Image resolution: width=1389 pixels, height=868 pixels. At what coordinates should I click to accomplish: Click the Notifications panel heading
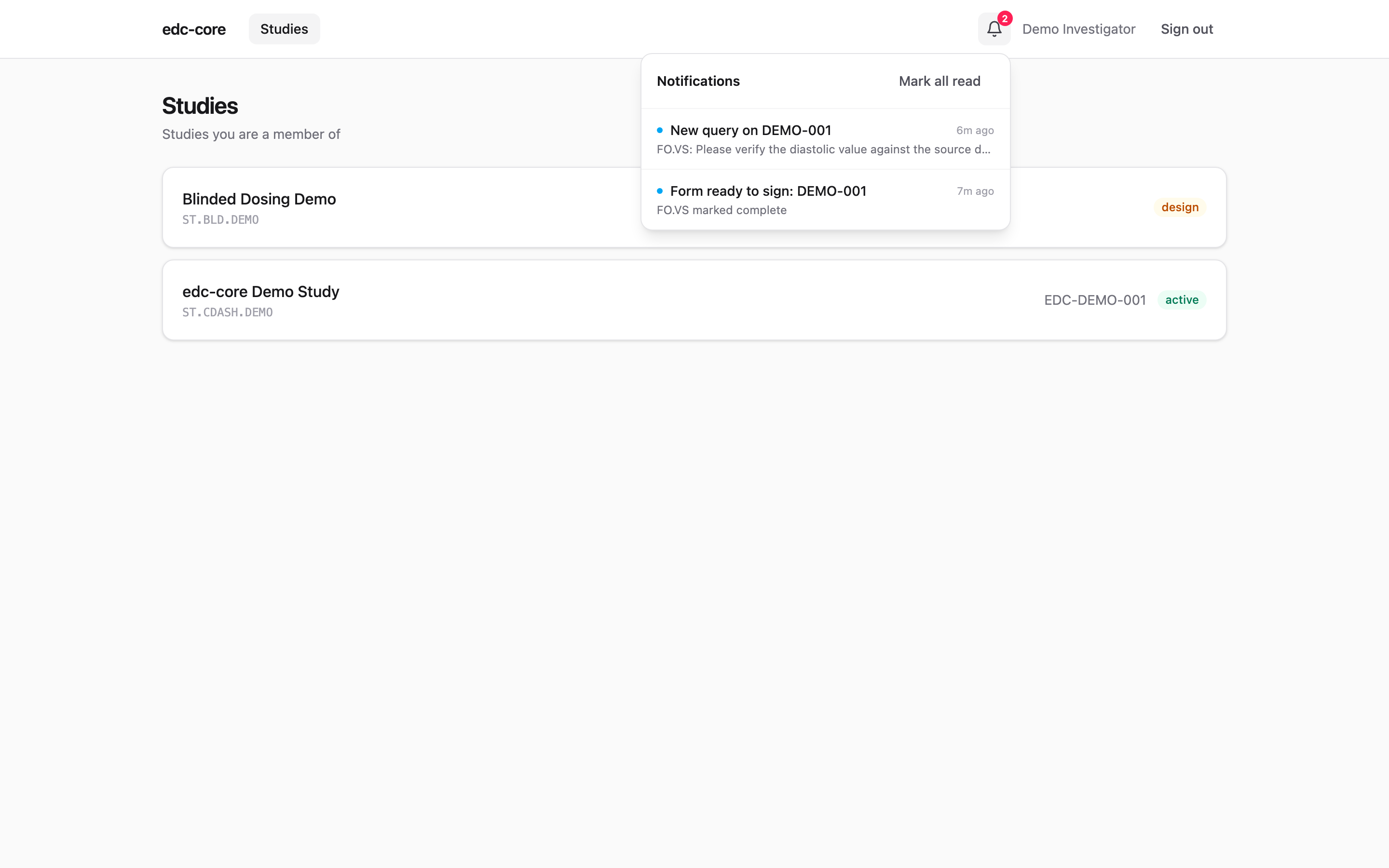pos(698,81)
